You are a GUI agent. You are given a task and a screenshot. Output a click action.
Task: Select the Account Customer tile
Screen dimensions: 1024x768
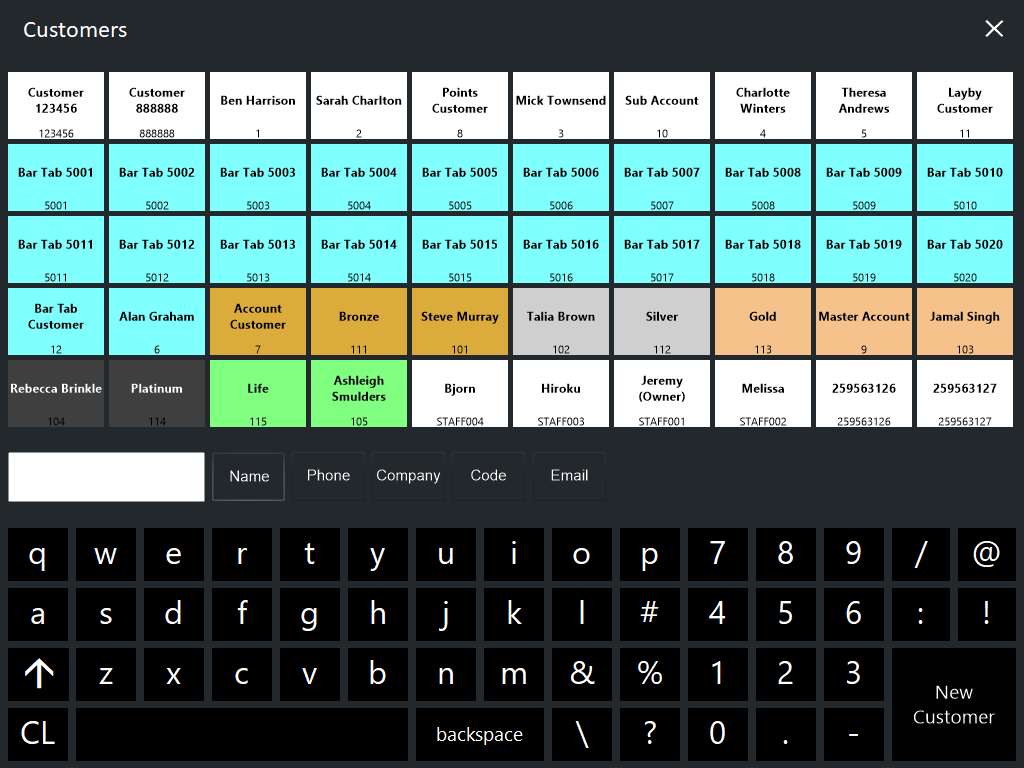tap(258, 321)
